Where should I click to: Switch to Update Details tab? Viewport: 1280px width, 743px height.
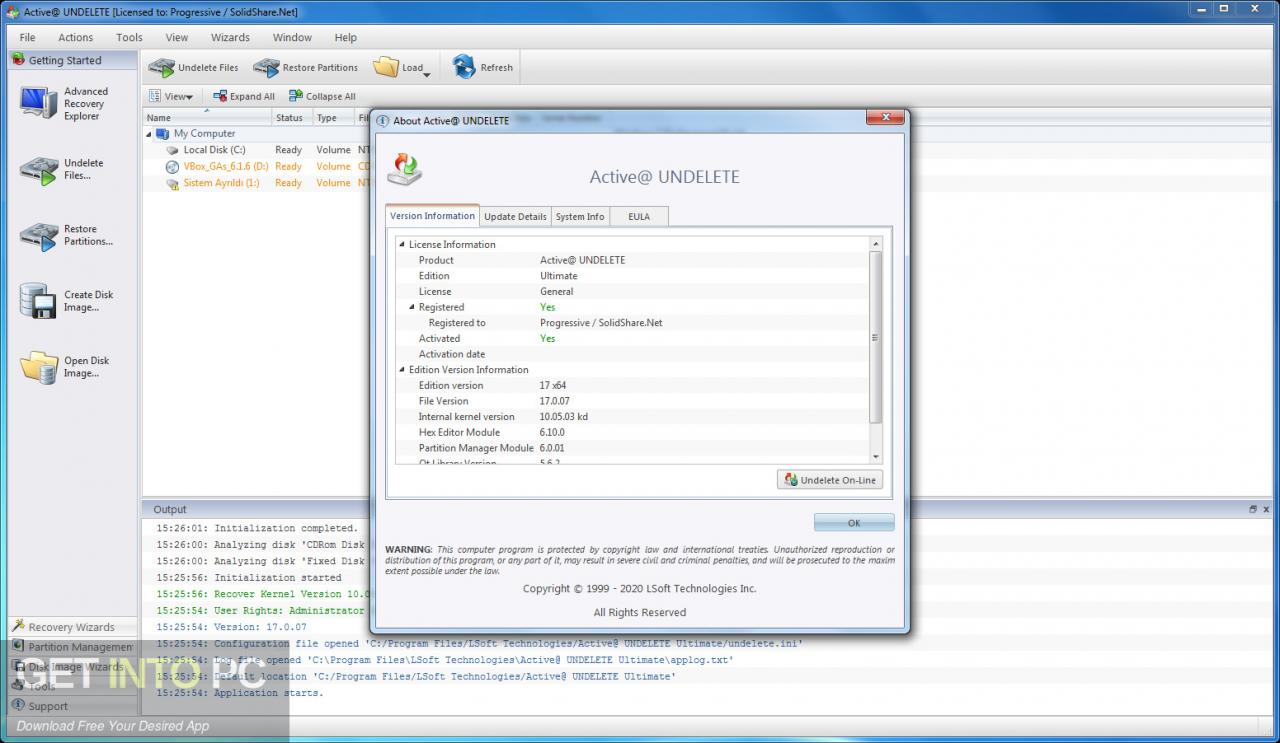coord(516,216)
